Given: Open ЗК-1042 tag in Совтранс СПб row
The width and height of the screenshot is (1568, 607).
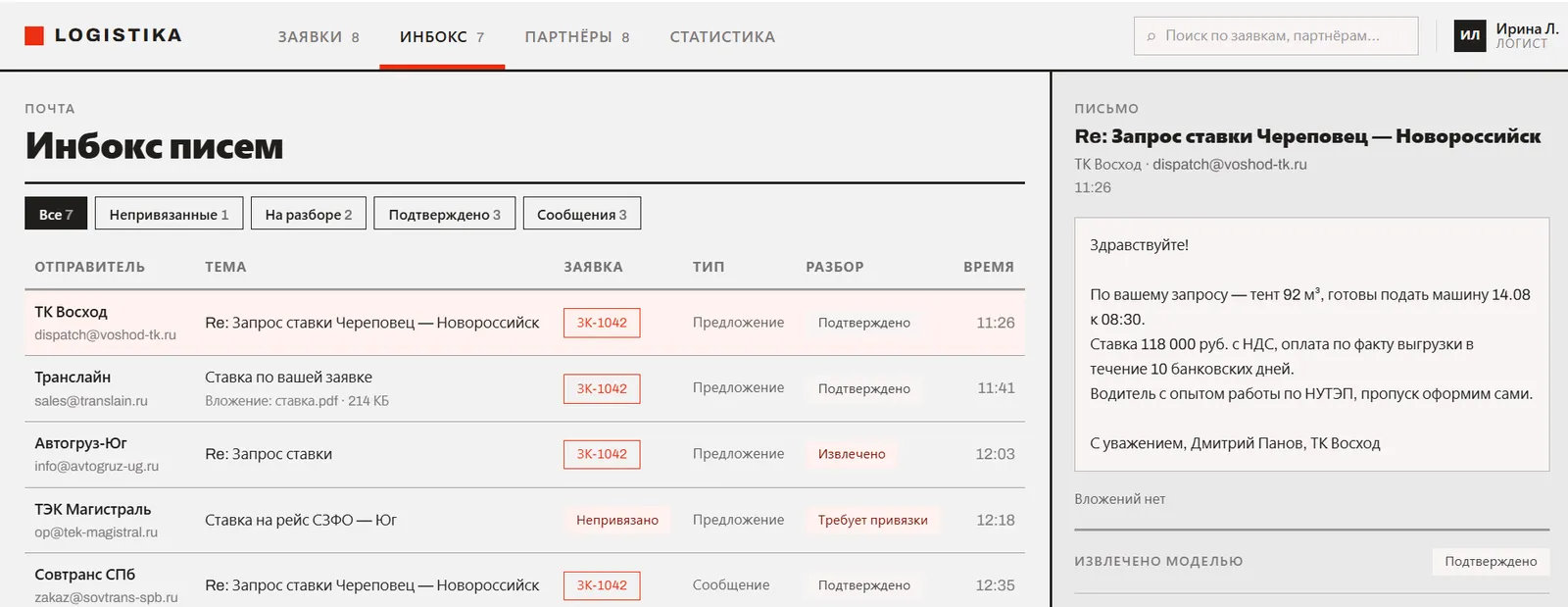Looking at the screenshot, I should pyautogui.click(x=602, y=585).
